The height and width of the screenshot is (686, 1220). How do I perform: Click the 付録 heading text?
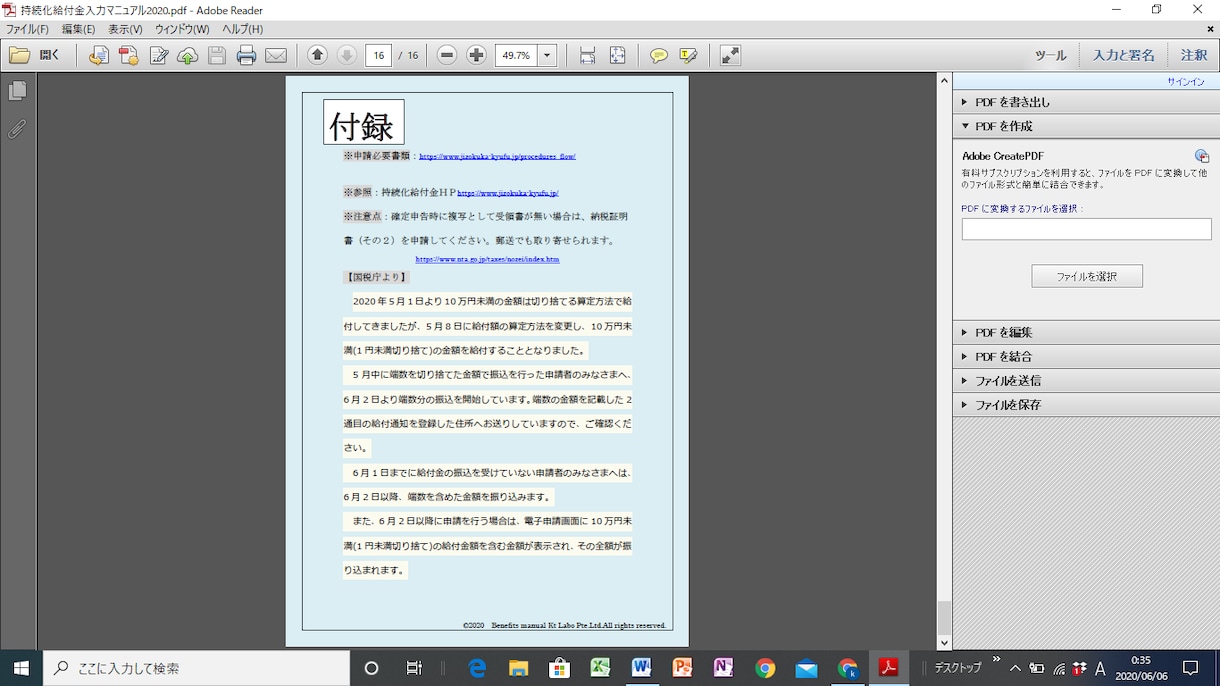click(x=363, y=124)
